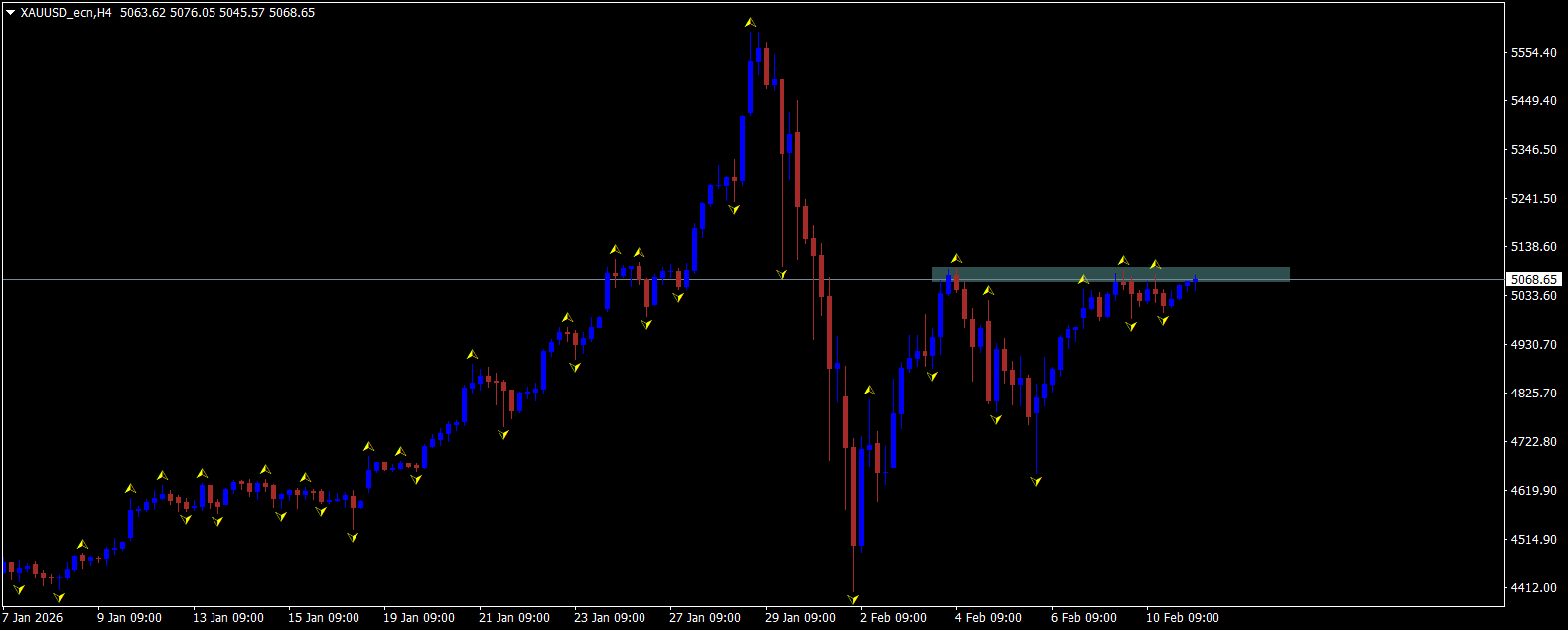
Task: Click the 7 Jan 2026 date label
Action: [32, 618]
